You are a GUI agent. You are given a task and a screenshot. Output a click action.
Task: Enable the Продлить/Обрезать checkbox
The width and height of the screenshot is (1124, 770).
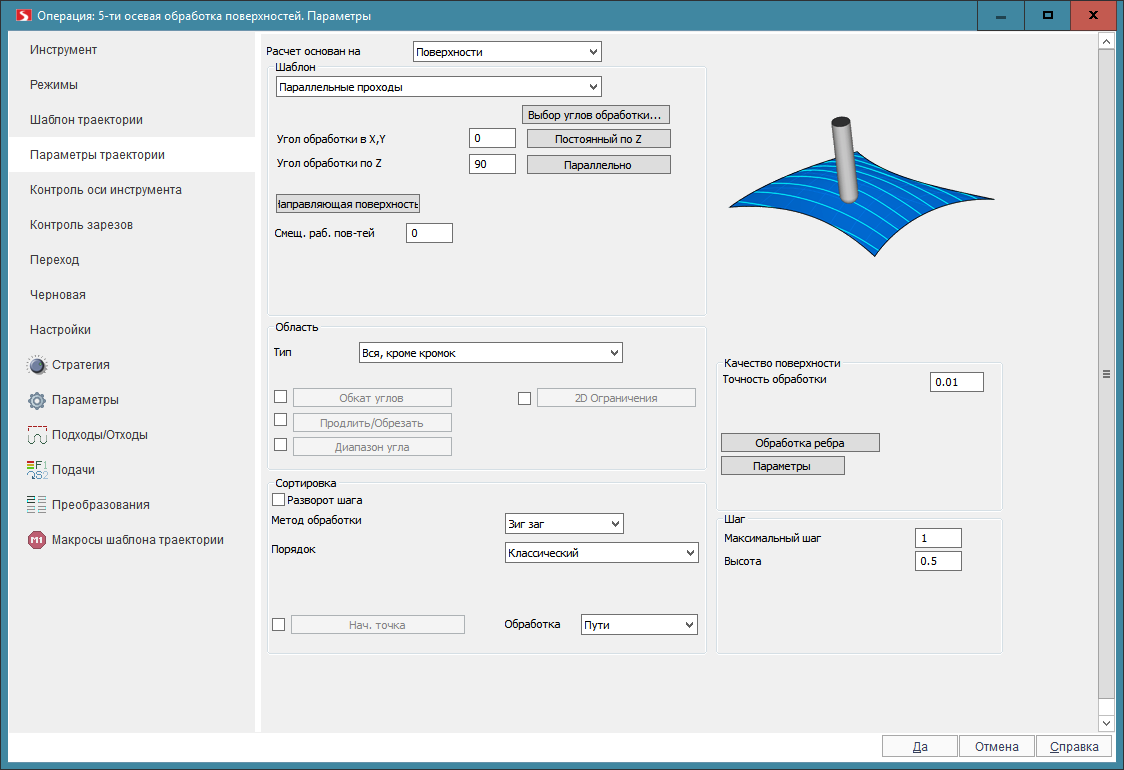pos(280,420)
